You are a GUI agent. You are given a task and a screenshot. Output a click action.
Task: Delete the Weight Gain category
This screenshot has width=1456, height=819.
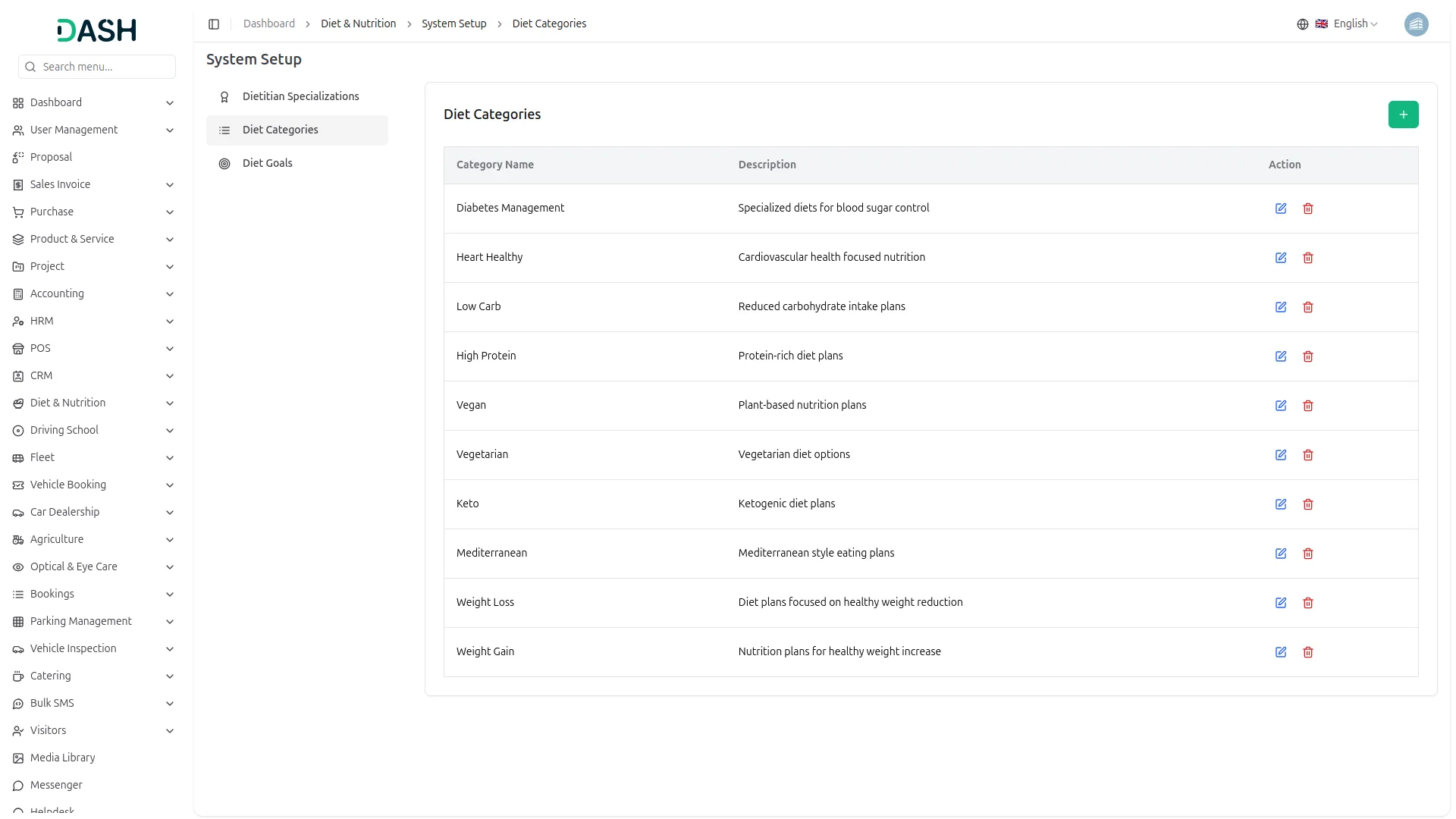click(x=1308, y=652)
